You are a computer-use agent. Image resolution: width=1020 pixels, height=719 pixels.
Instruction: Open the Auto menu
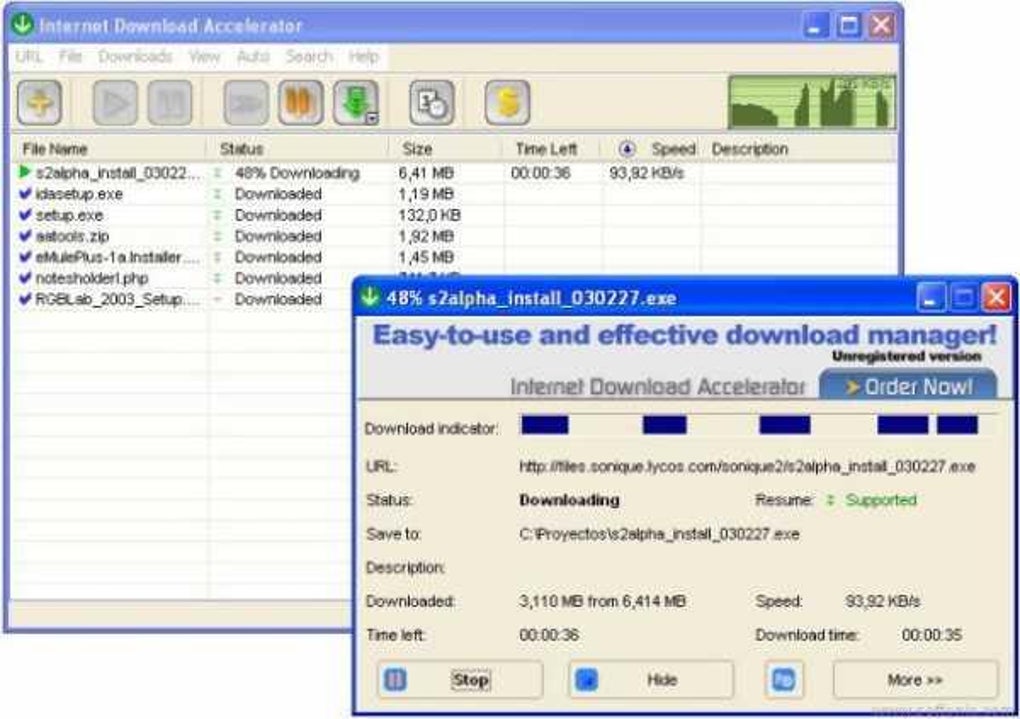click(x=253, y=57)
